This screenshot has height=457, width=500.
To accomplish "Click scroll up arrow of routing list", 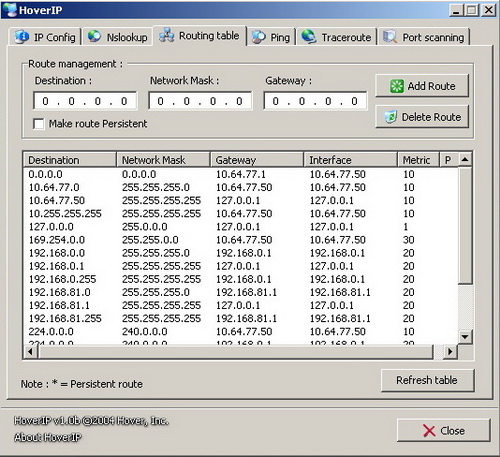I will coord(465,160).
